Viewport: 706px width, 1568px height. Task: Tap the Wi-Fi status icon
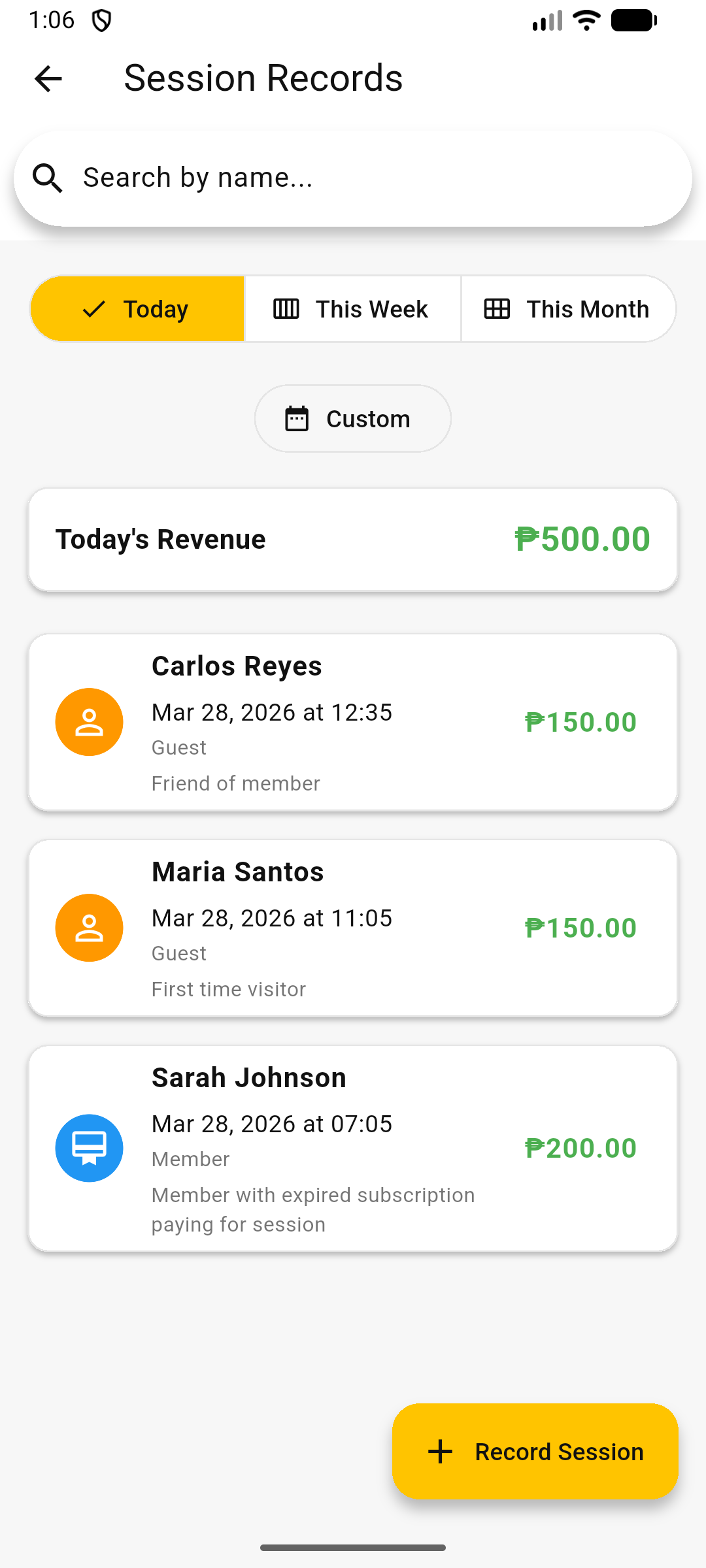[x=586, y=20]
